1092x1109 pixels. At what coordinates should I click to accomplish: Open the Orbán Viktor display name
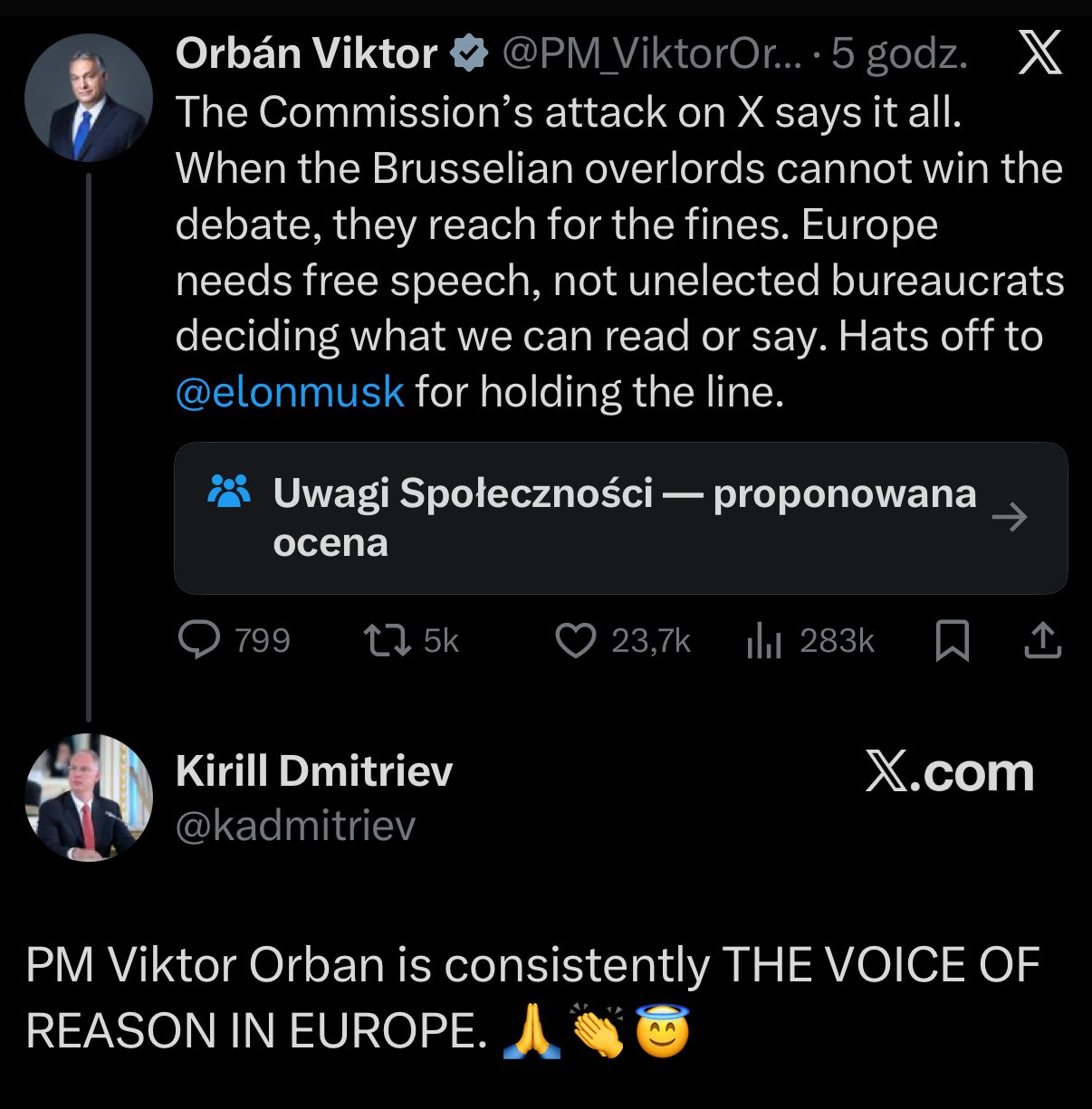[x=306, y=54]
